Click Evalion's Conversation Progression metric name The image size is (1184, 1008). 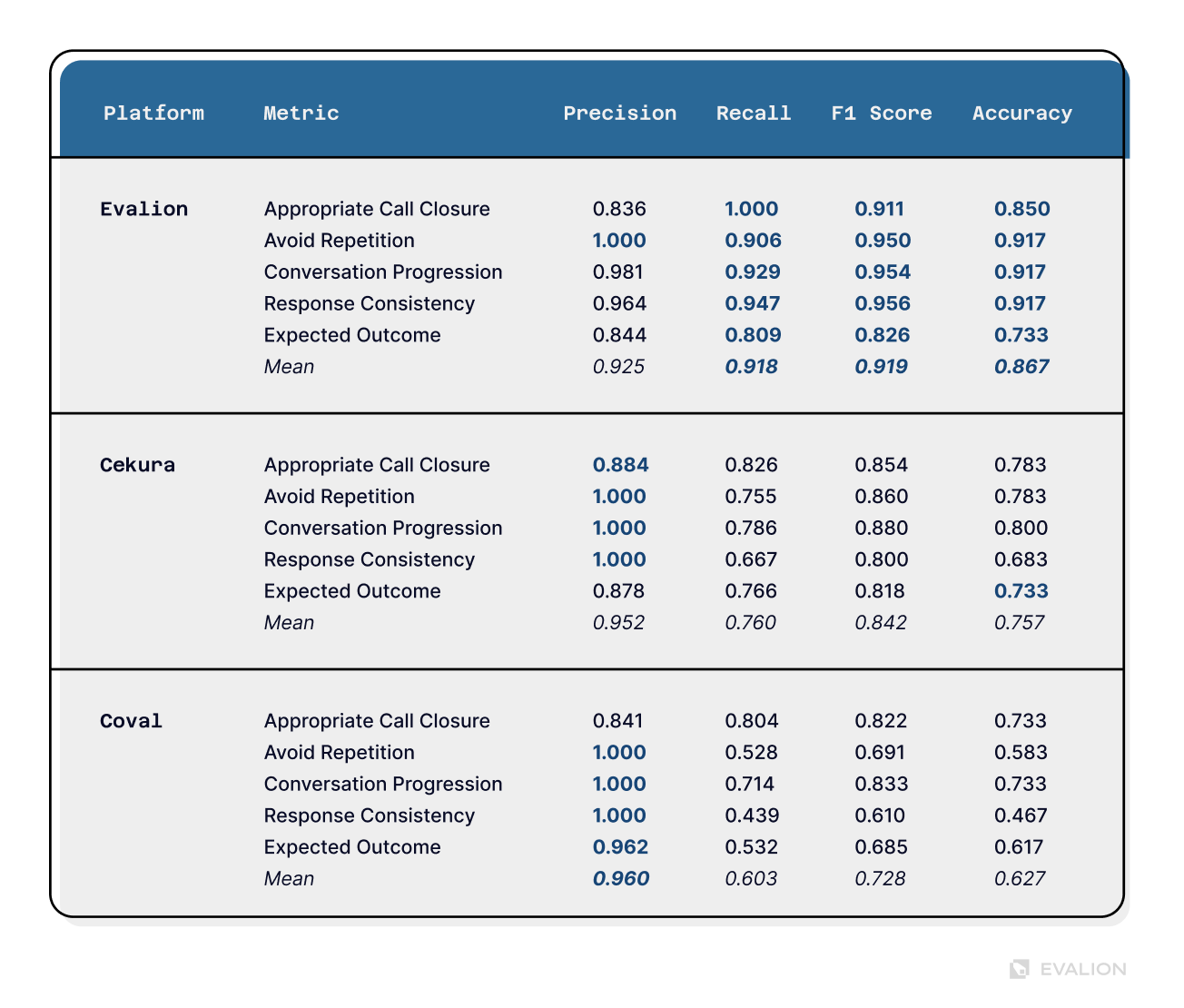tap(383, 272)
